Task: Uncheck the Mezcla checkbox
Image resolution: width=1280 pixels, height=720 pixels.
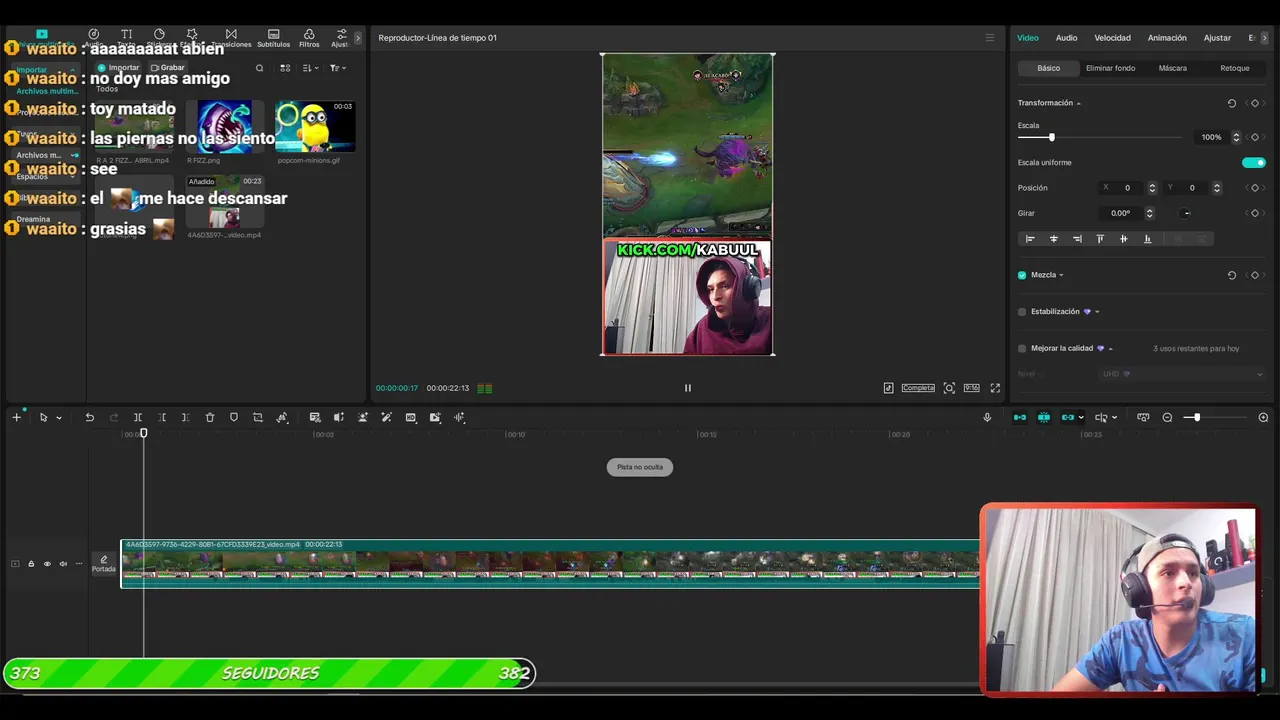Action: (1022, 275)
